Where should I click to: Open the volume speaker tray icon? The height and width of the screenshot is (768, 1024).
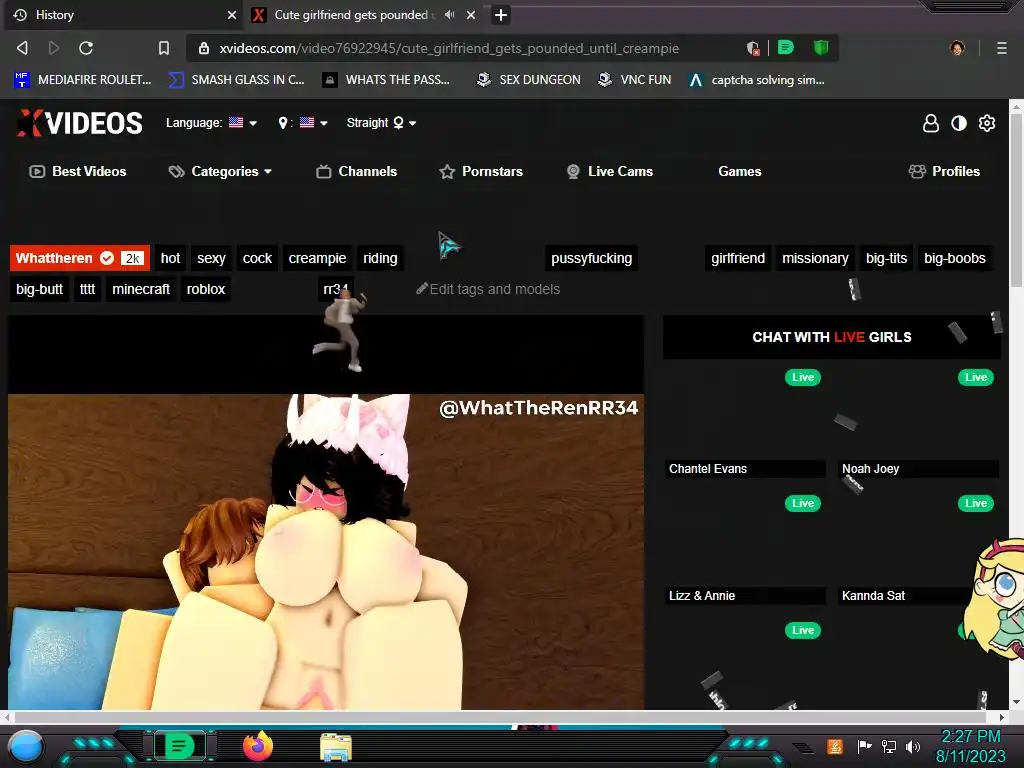913,746
